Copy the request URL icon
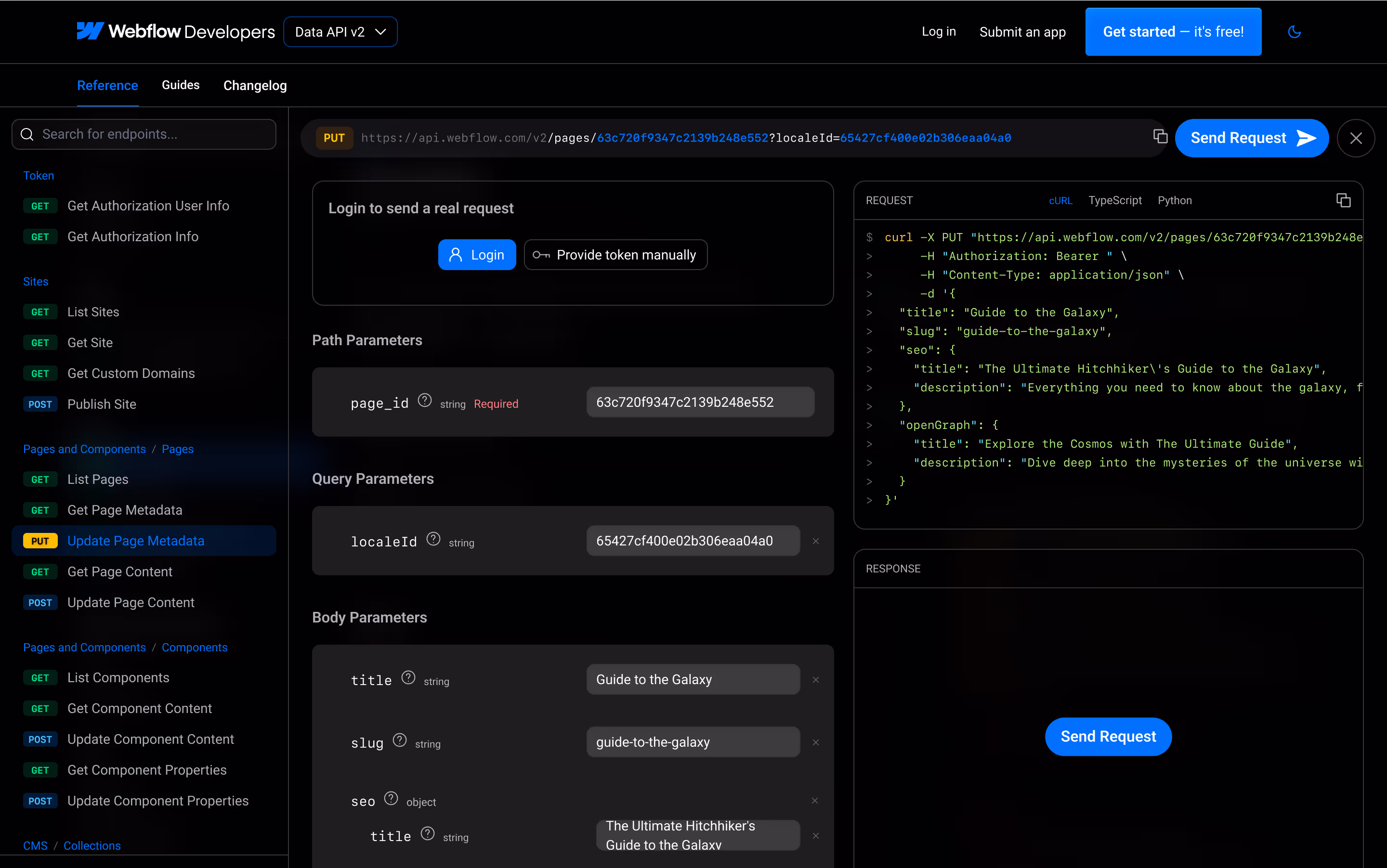This screenshot has height=868, width=1387. coord(1160,137)
